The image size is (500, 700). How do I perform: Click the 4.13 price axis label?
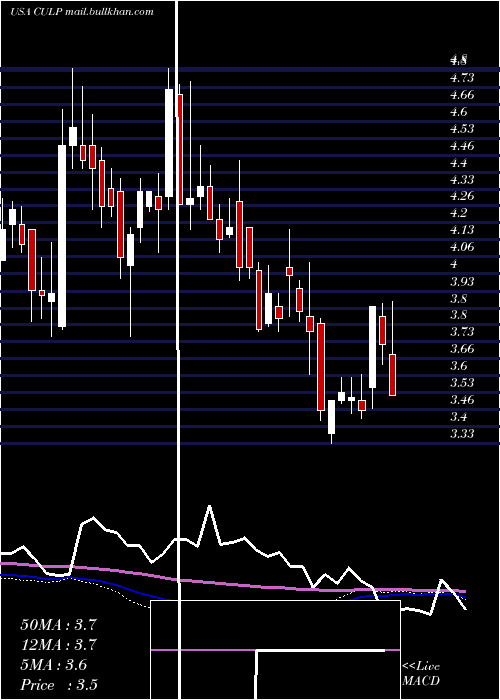point(462,230)
